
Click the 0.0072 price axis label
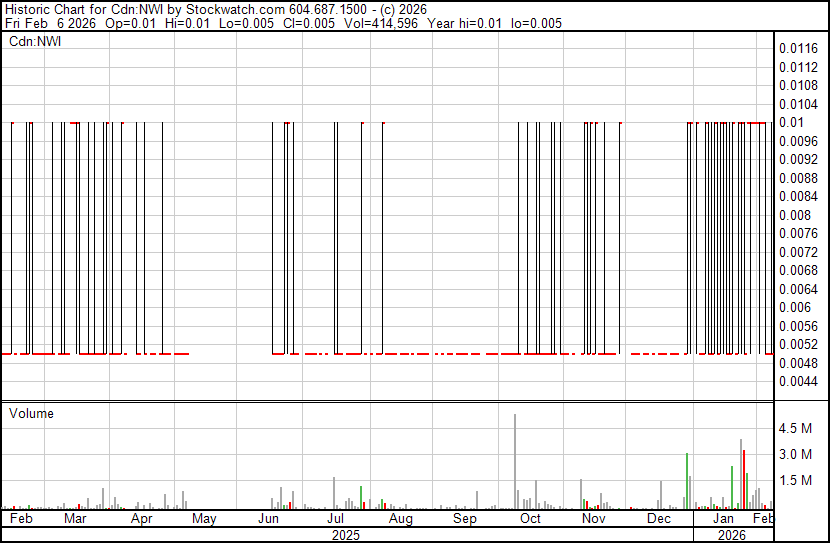[x=798, y=252]
